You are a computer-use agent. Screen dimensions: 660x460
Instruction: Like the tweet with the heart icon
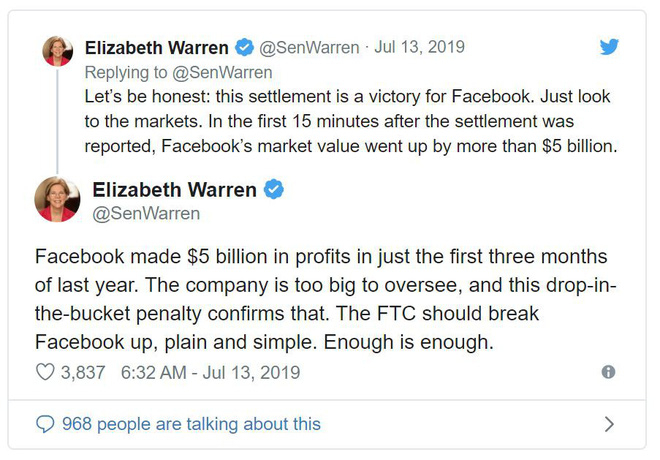[x=45, y=372]
